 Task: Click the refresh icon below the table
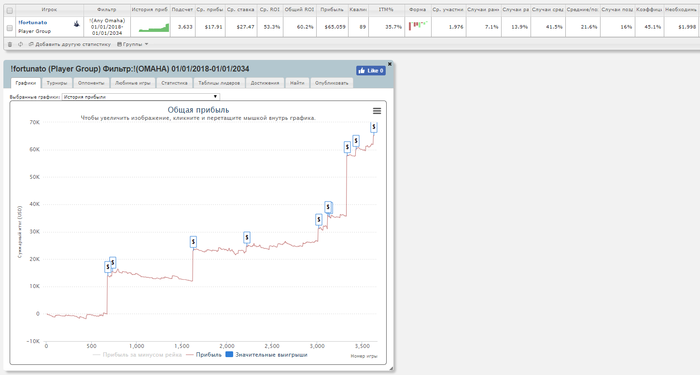click(20, 44)
